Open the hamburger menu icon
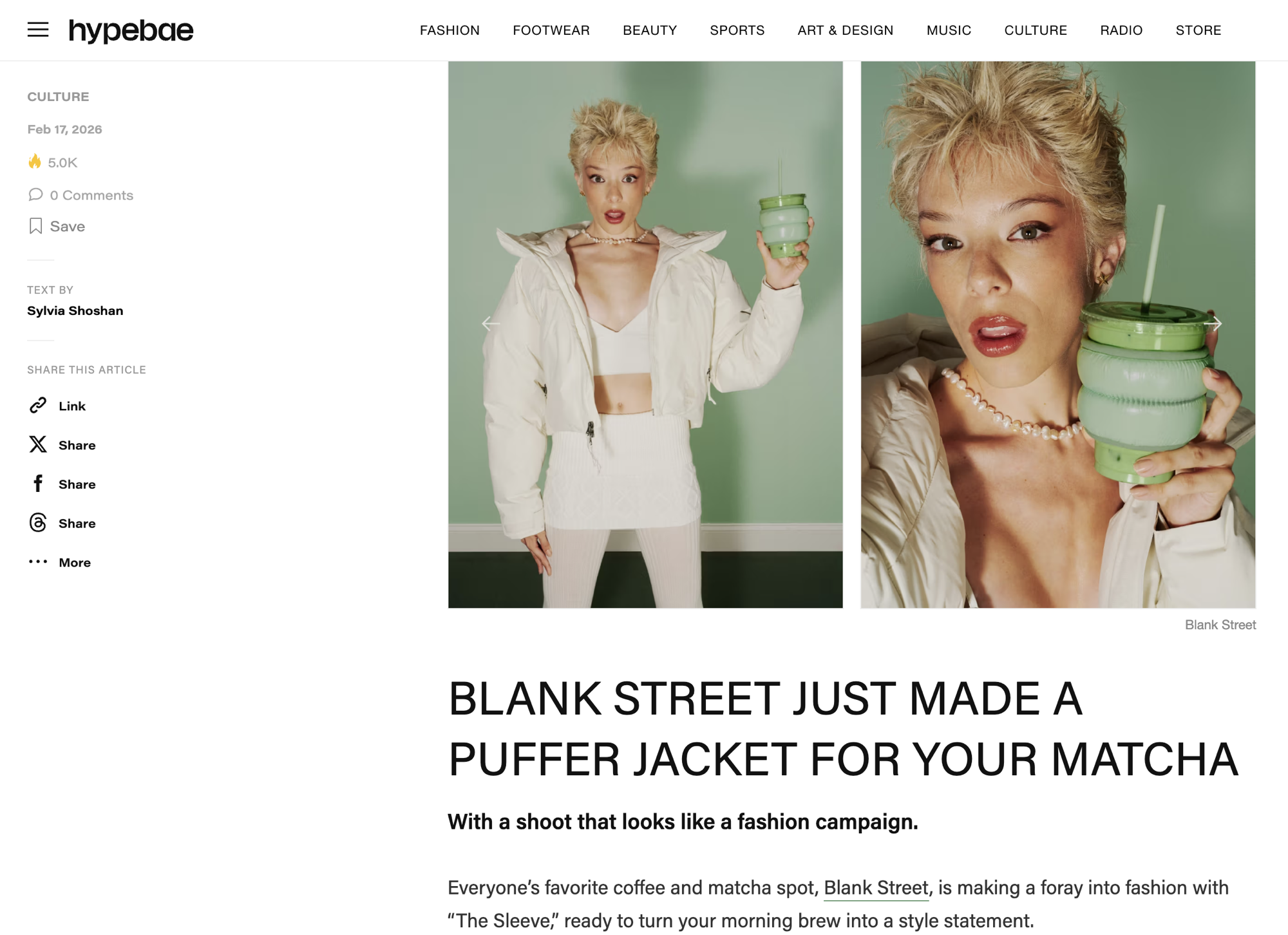 [38, 30]
